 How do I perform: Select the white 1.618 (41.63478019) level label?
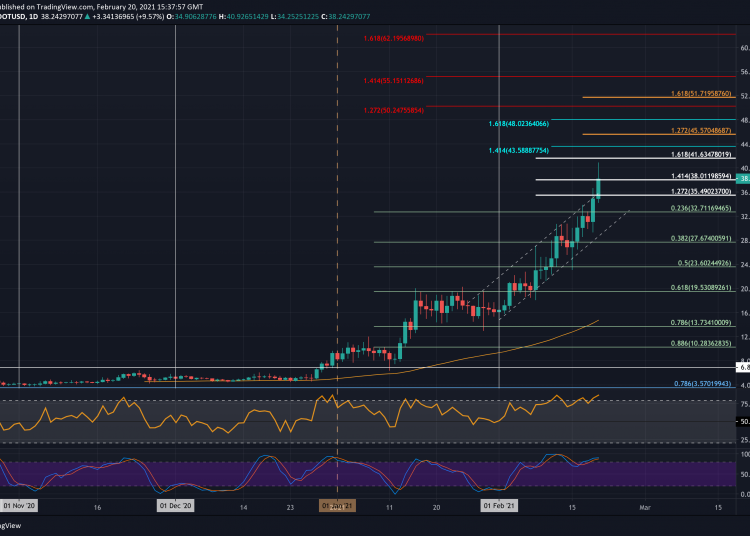[702, 155]
